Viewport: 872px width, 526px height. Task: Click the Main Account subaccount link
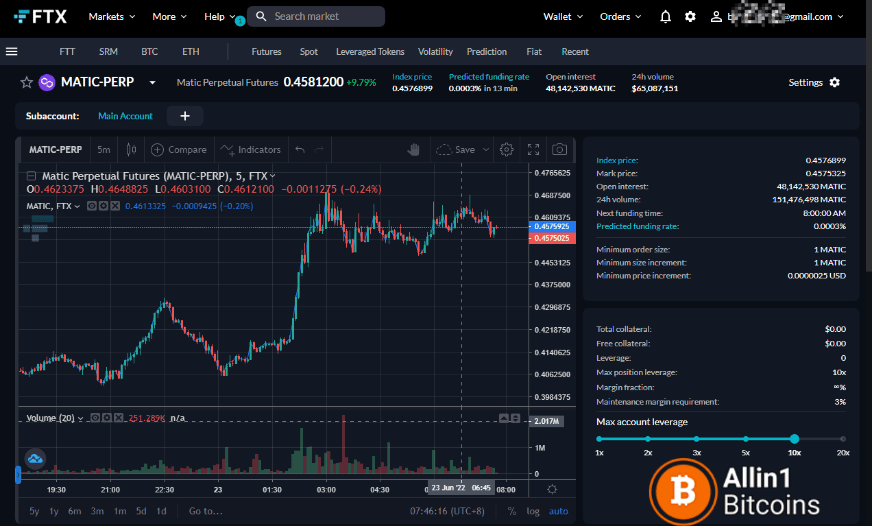pyautogui.click(x=125, y=116)
